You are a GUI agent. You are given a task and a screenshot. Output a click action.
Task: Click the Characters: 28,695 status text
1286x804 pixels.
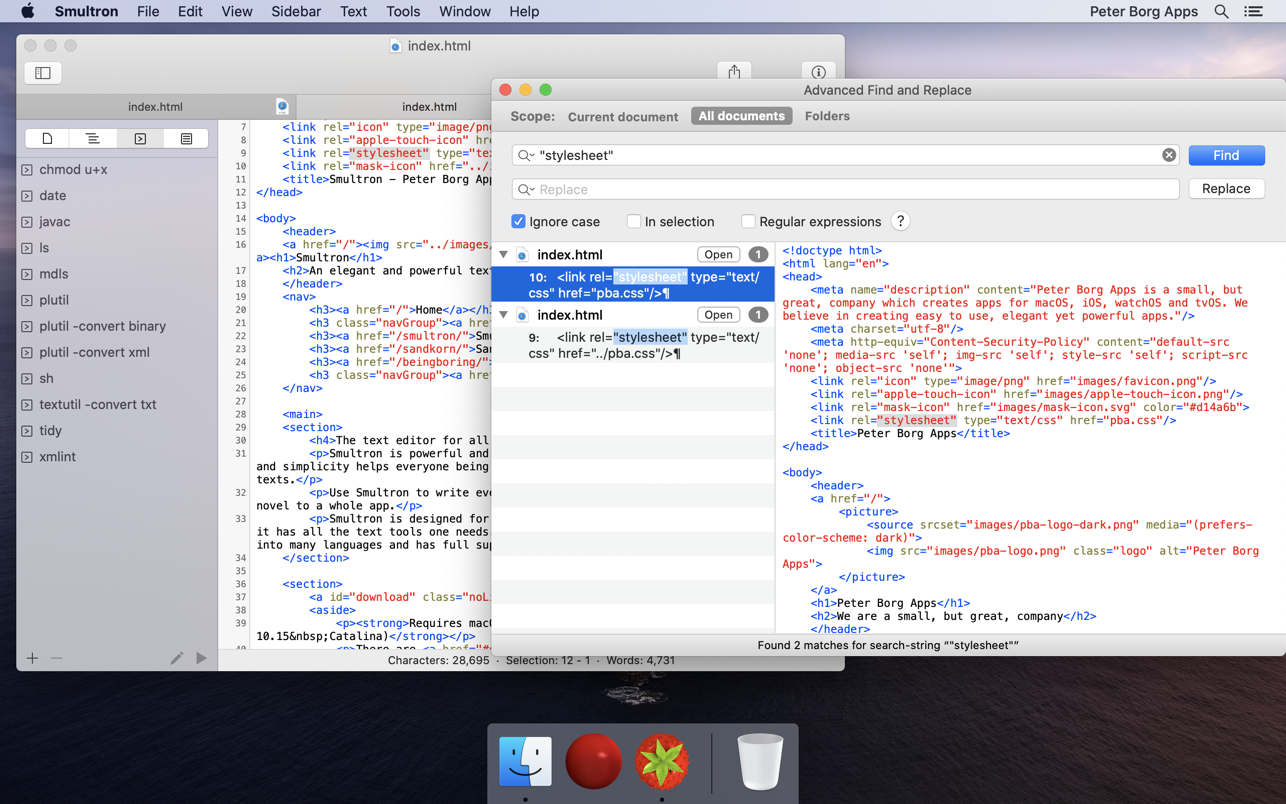(x=438, y=661)
